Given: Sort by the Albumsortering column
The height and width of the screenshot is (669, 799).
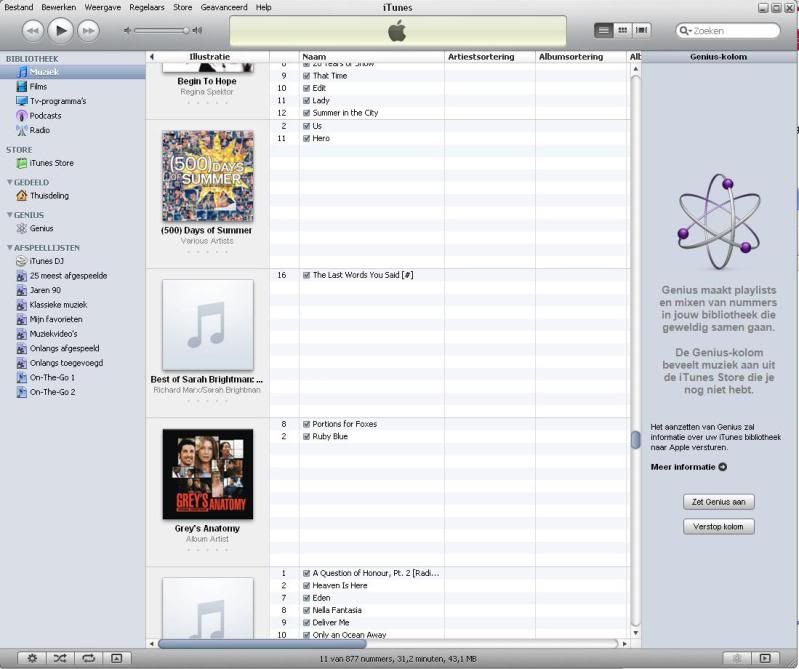Looking at the screenshot, I should point(581,57).
